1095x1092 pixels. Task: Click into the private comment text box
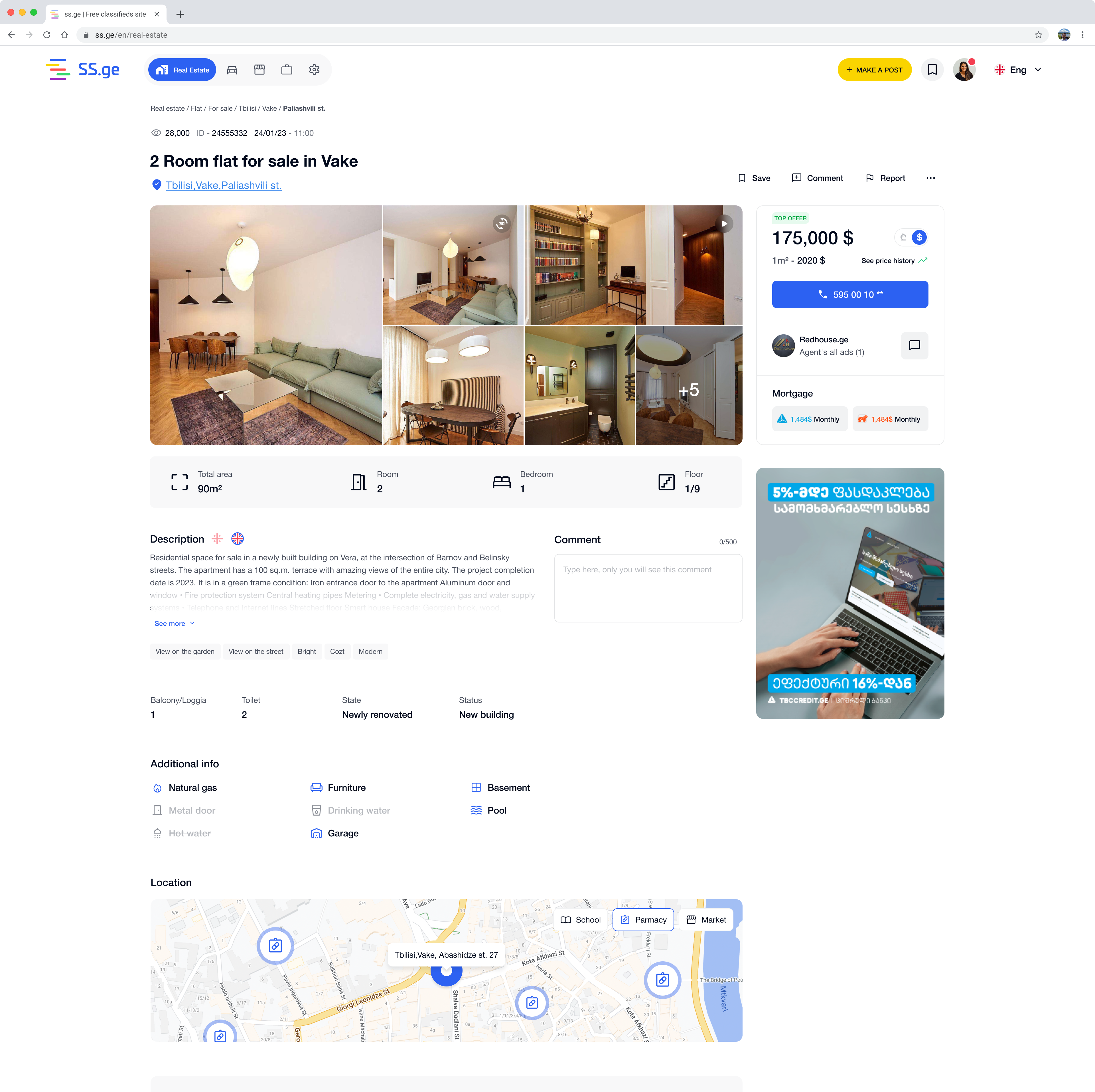(x=648, y=588)
